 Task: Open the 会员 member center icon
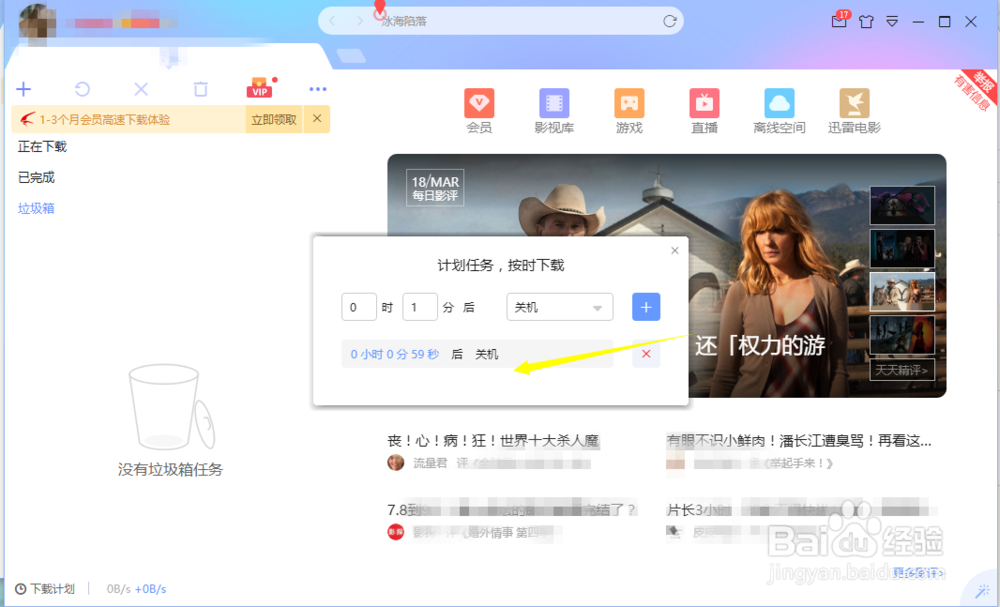pyautogui.click(x=479, y=104)
